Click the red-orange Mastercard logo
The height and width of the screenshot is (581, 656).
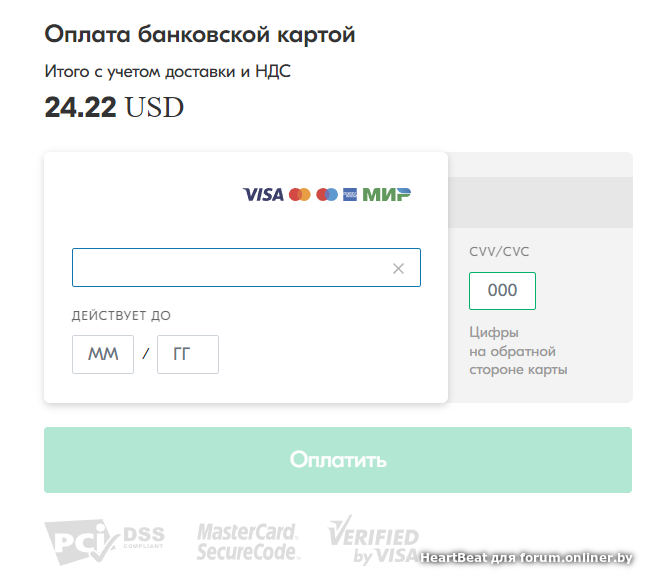[299, 194]
